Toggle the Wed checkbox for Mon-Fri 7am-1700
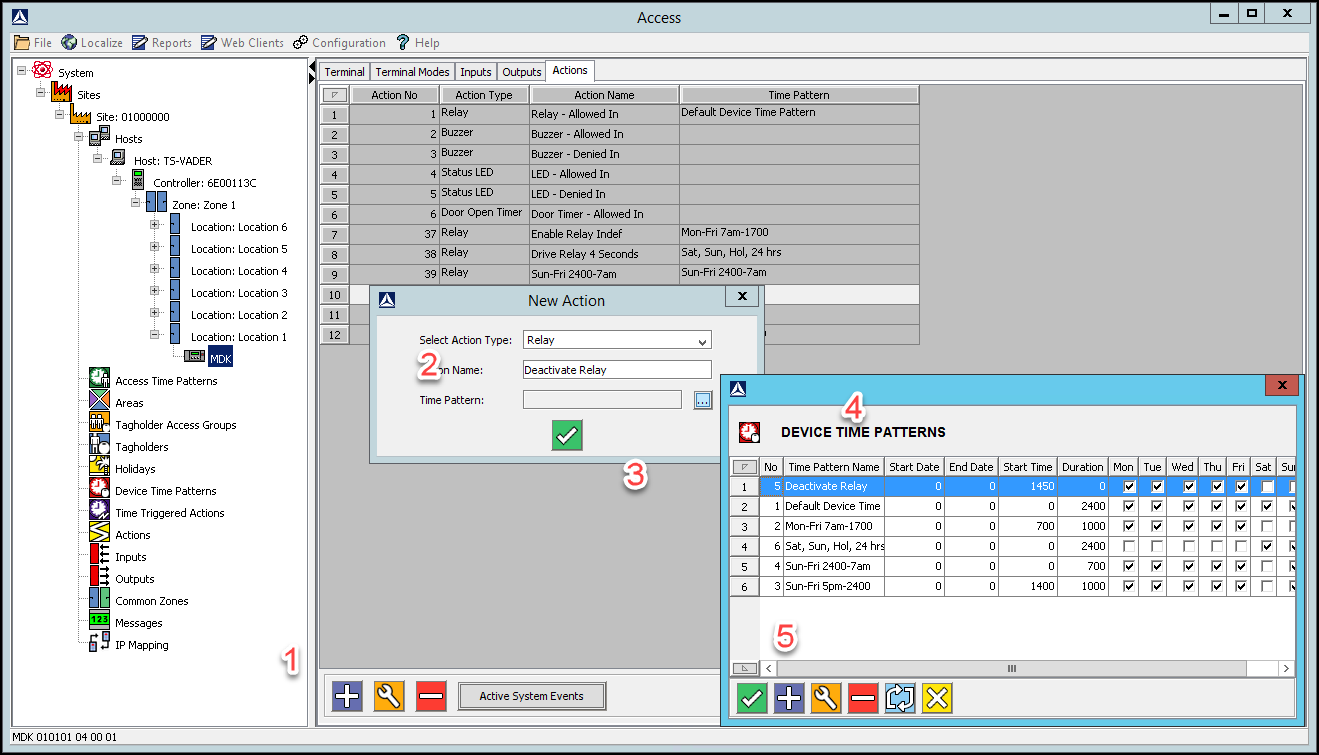 [1188, 527]
